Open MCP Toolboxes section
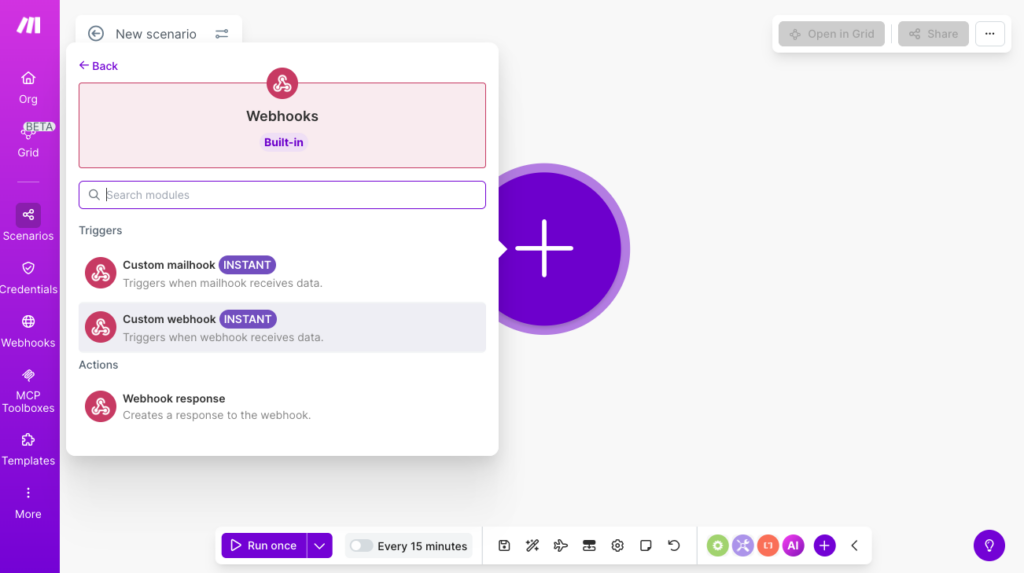1024x573 pixels. (x=28, y=390)
